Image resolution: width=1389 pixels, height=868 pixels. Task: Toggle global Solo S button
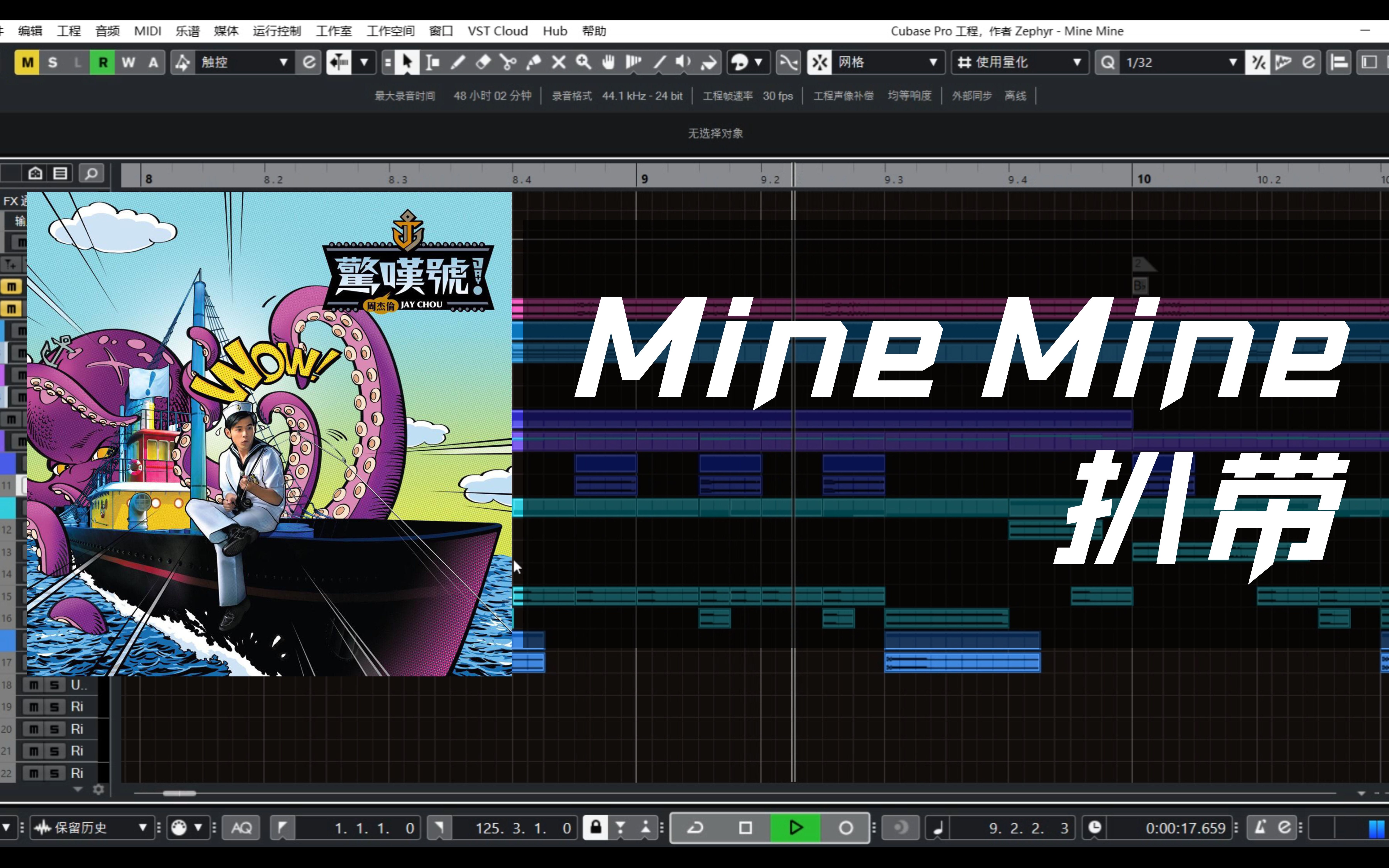(52, 62)
